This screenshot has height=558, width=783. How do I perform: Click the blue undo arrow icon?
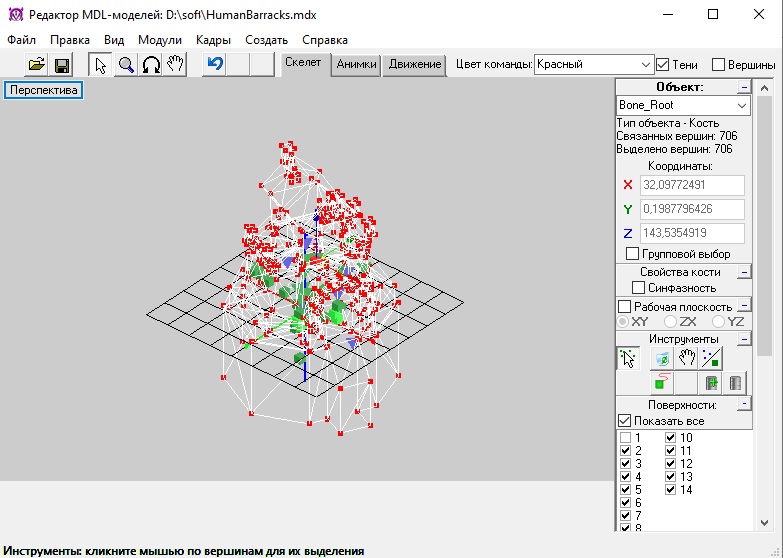214,65
